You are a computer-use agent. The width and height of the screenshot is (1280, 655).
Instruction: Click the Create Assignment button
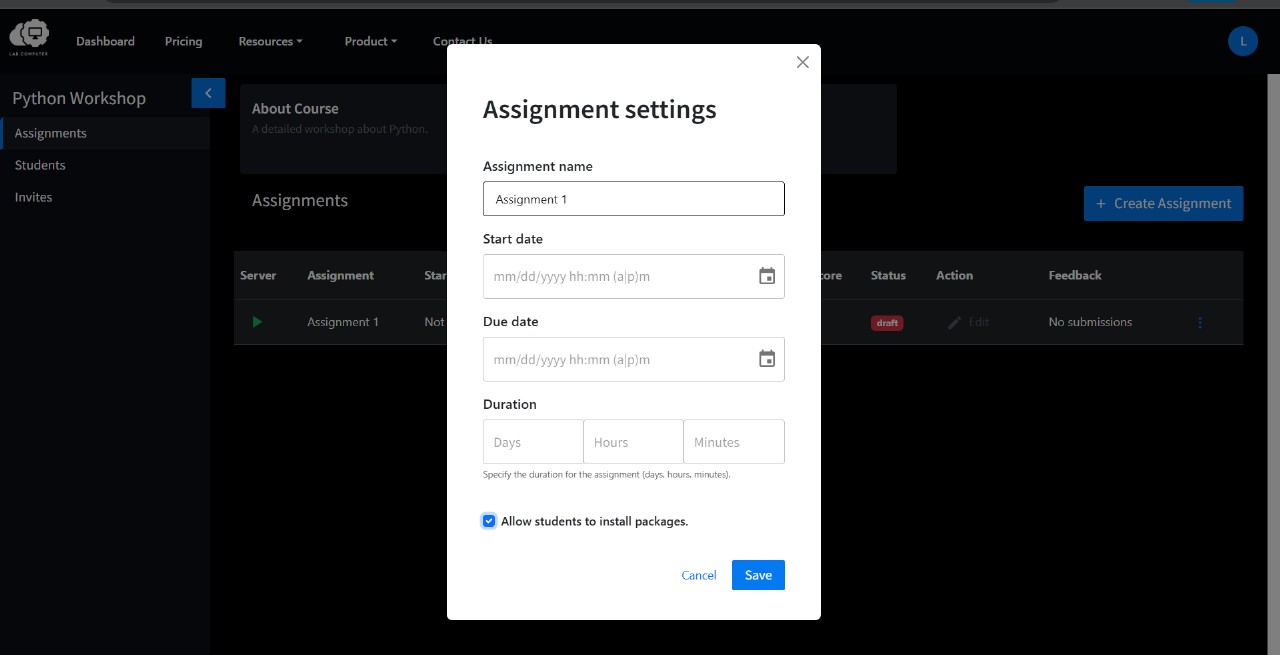1163,203
